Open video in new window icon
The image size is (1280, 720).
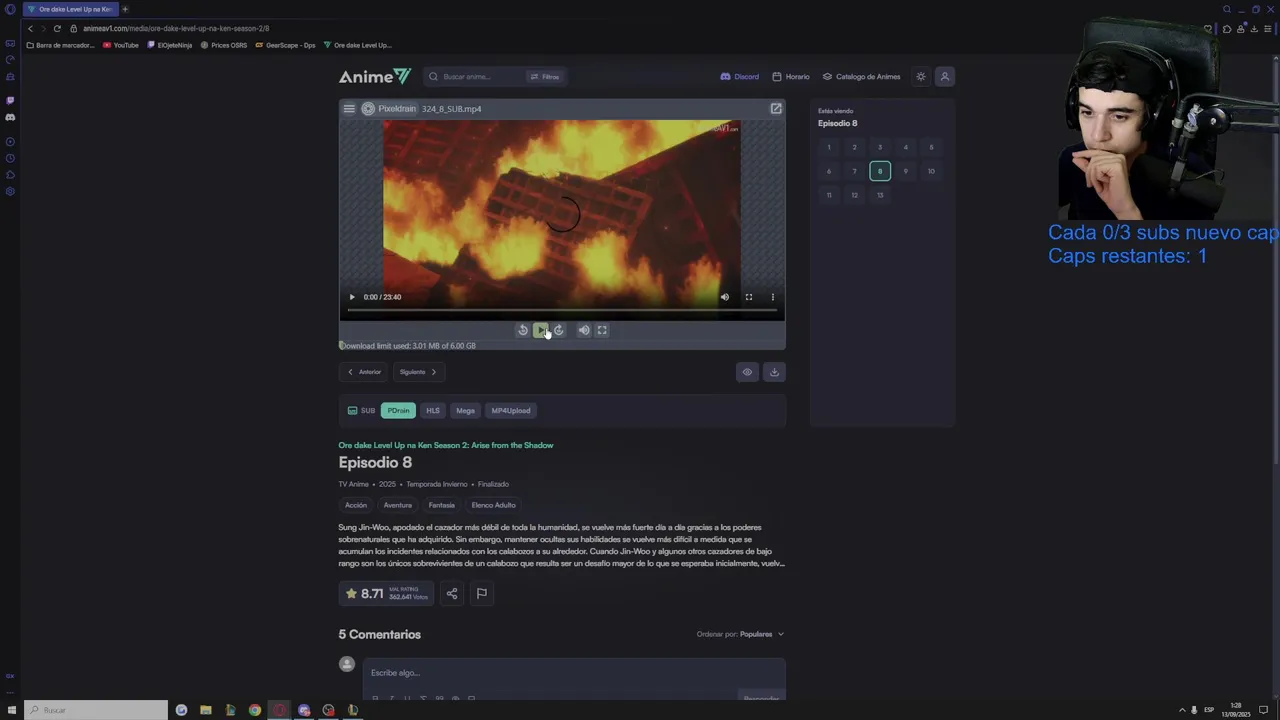coord(776,108)
